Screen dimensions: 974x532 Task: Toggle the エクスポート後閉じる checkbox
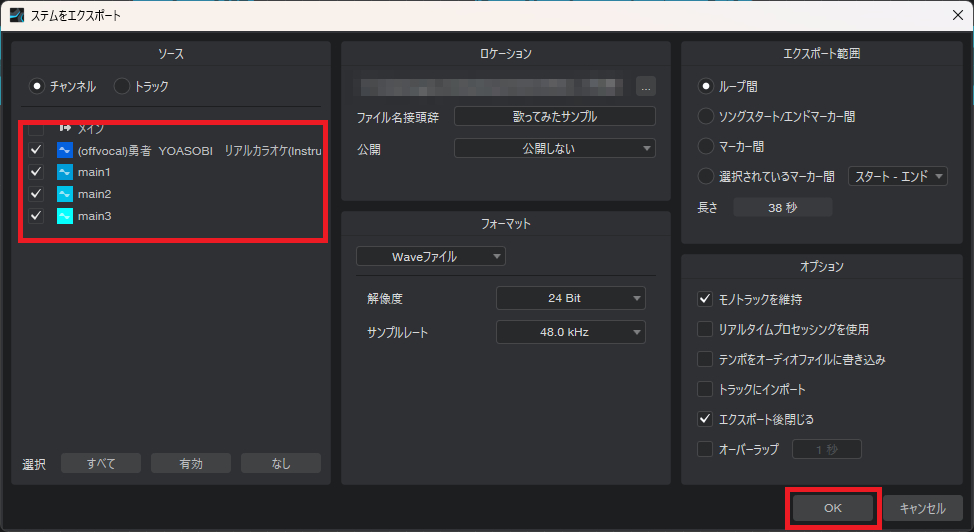tap(704, 419)
